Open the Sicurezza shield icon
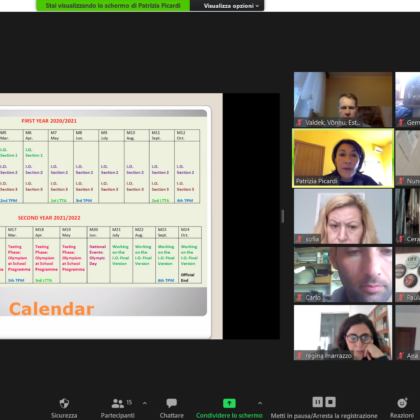420x420 pixels. coord(64,403)
